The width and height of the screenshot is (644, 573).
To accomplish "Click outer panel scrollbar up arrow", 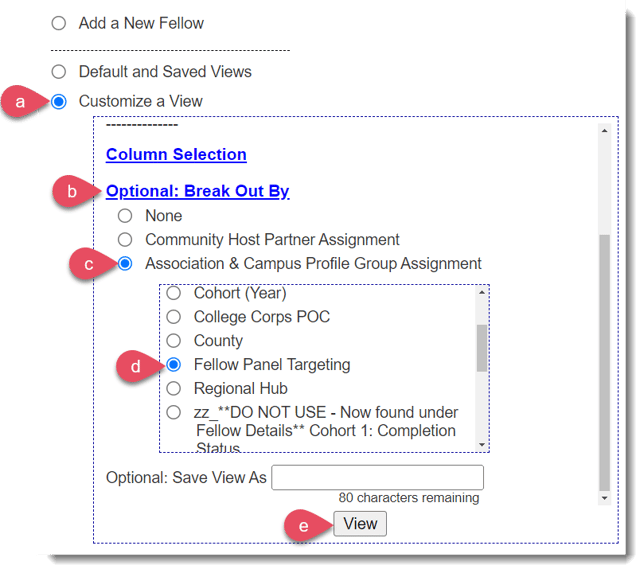I will click(603, 130).
